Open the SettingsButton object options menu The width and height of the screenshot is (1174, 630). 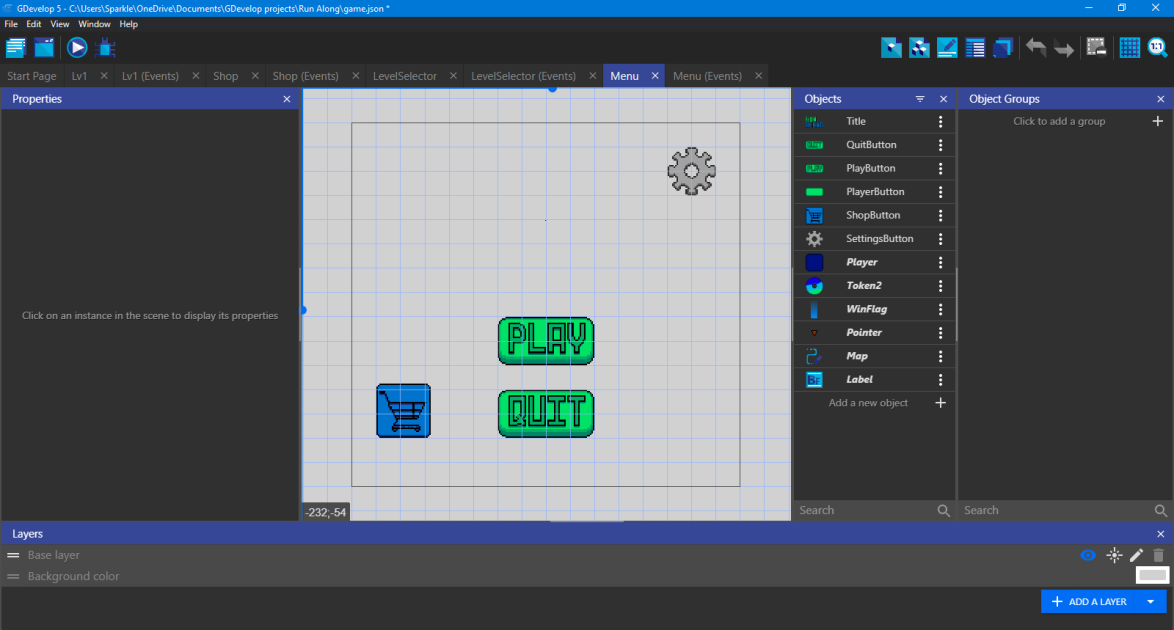[x=940, y=239]
